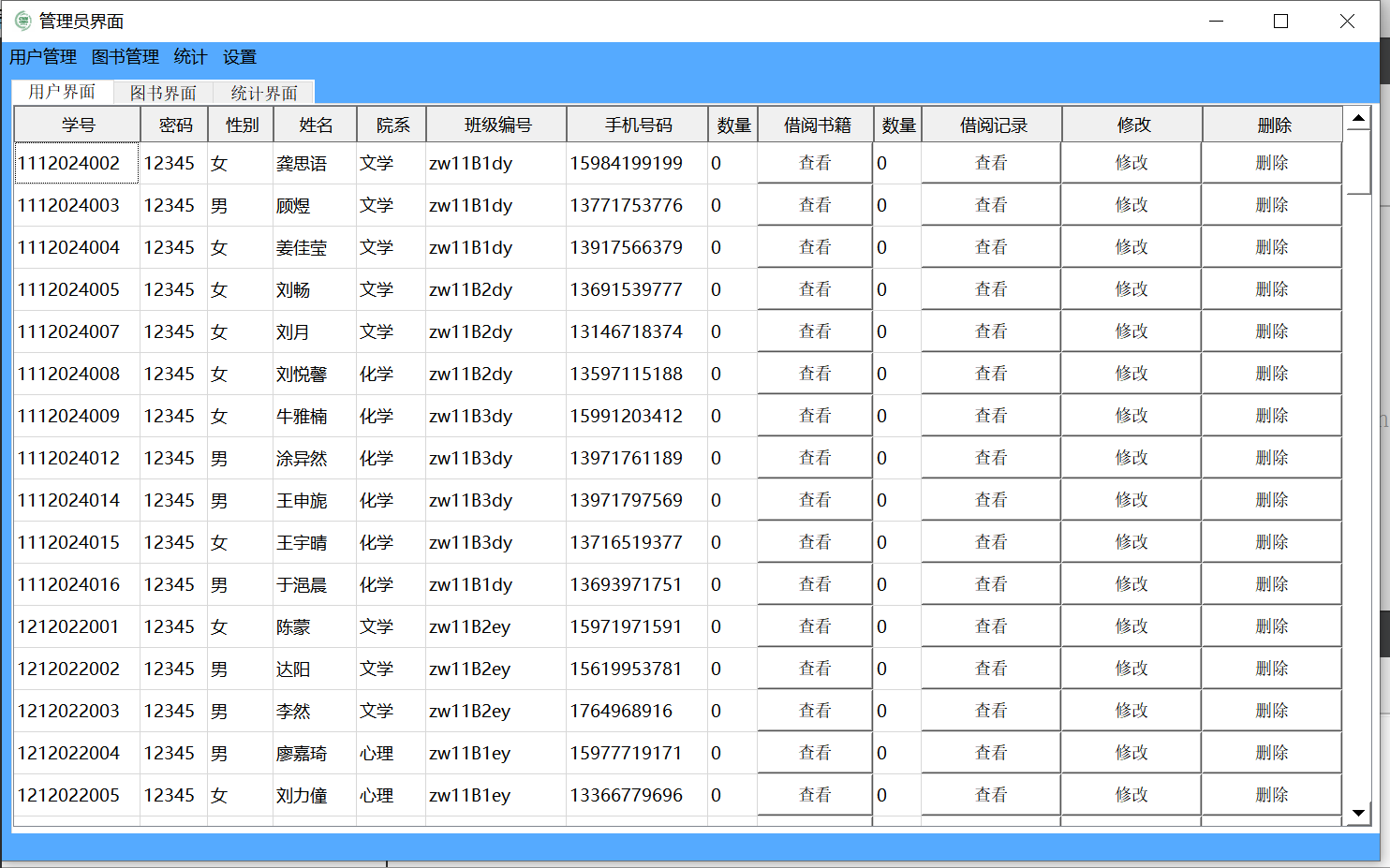Click the scrollbar up arrow
Image resolution: width=1390 pixels, height=868 pixels.
coord(1358,118)
